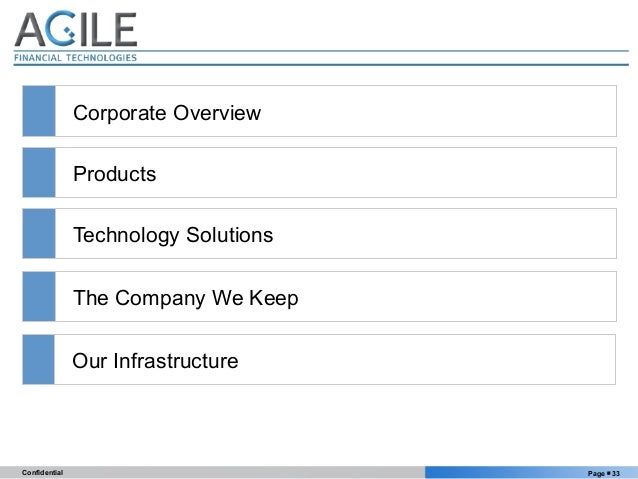Viewport: 638px width, 479px height.
Task: Click the blue square beside The Company We Keep
Action: click(x=39, y=297)
